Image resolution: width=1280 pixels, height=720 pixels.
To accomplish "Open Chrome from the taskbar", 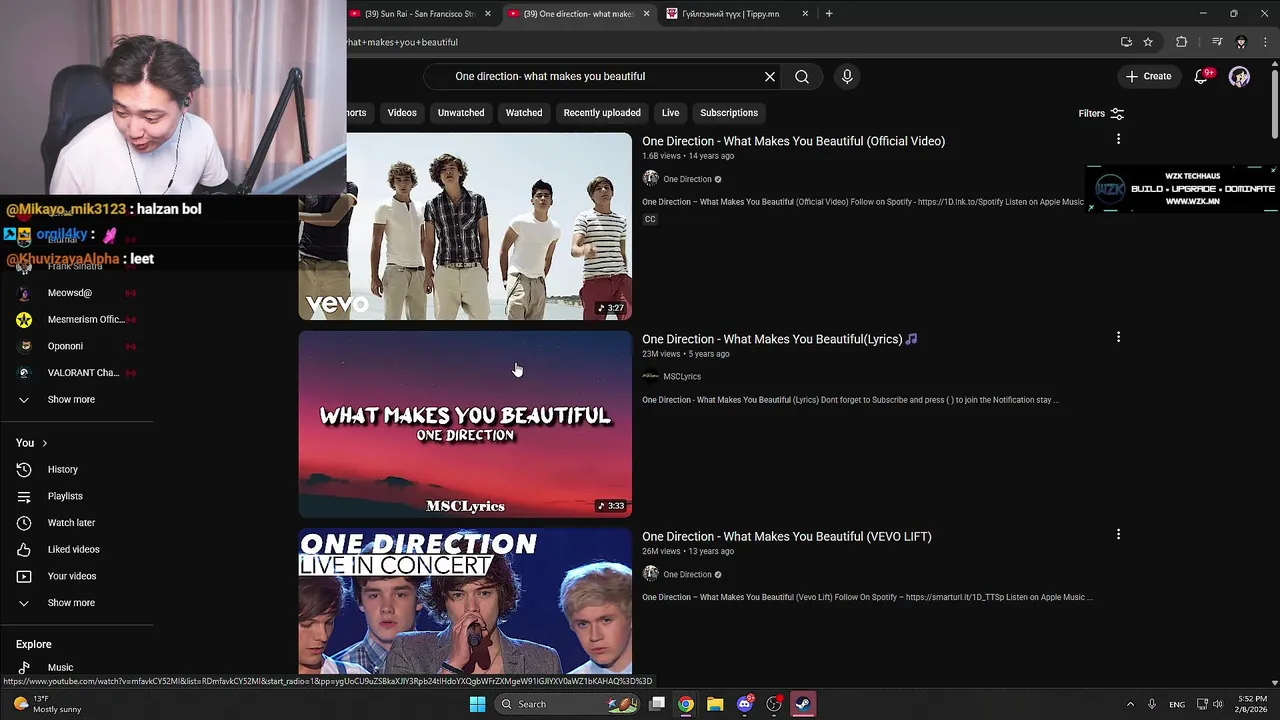I will pos(686,704).
